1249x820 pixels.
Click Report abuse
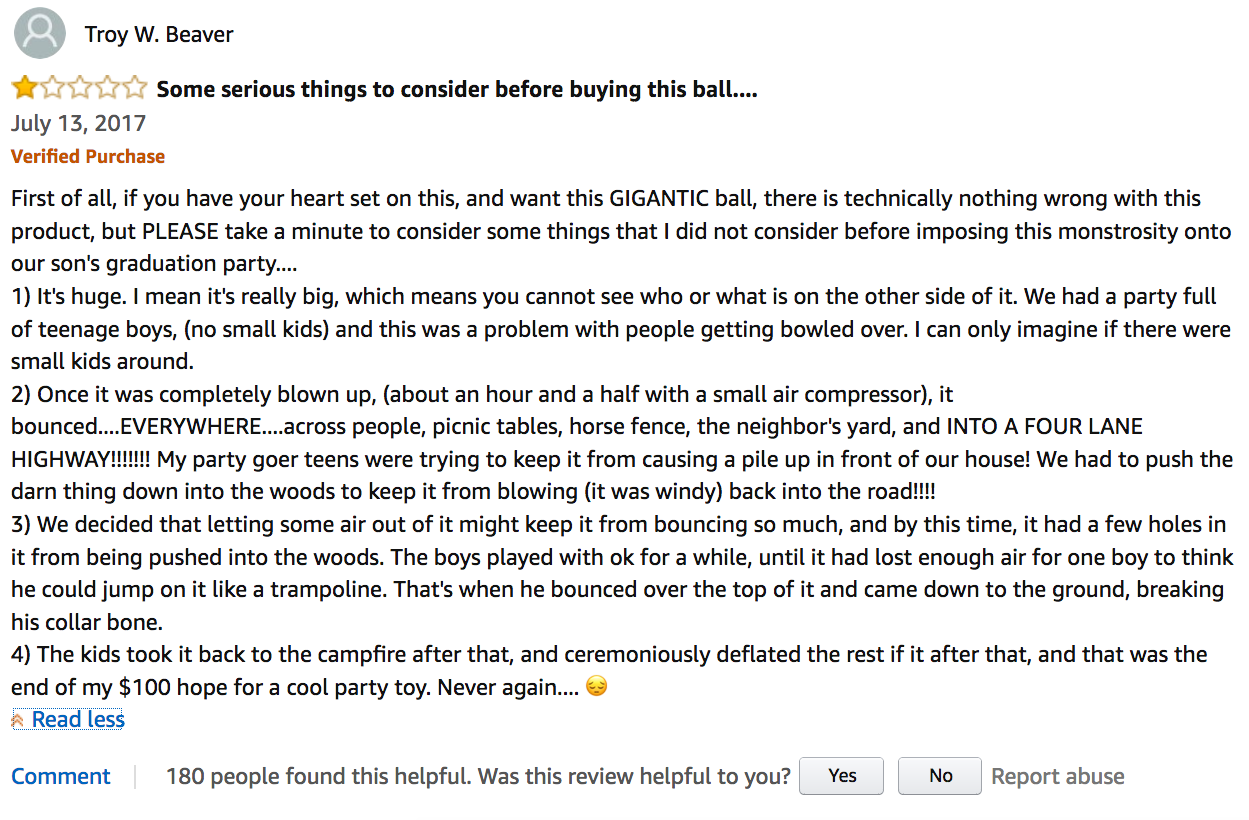(1058, 777)
